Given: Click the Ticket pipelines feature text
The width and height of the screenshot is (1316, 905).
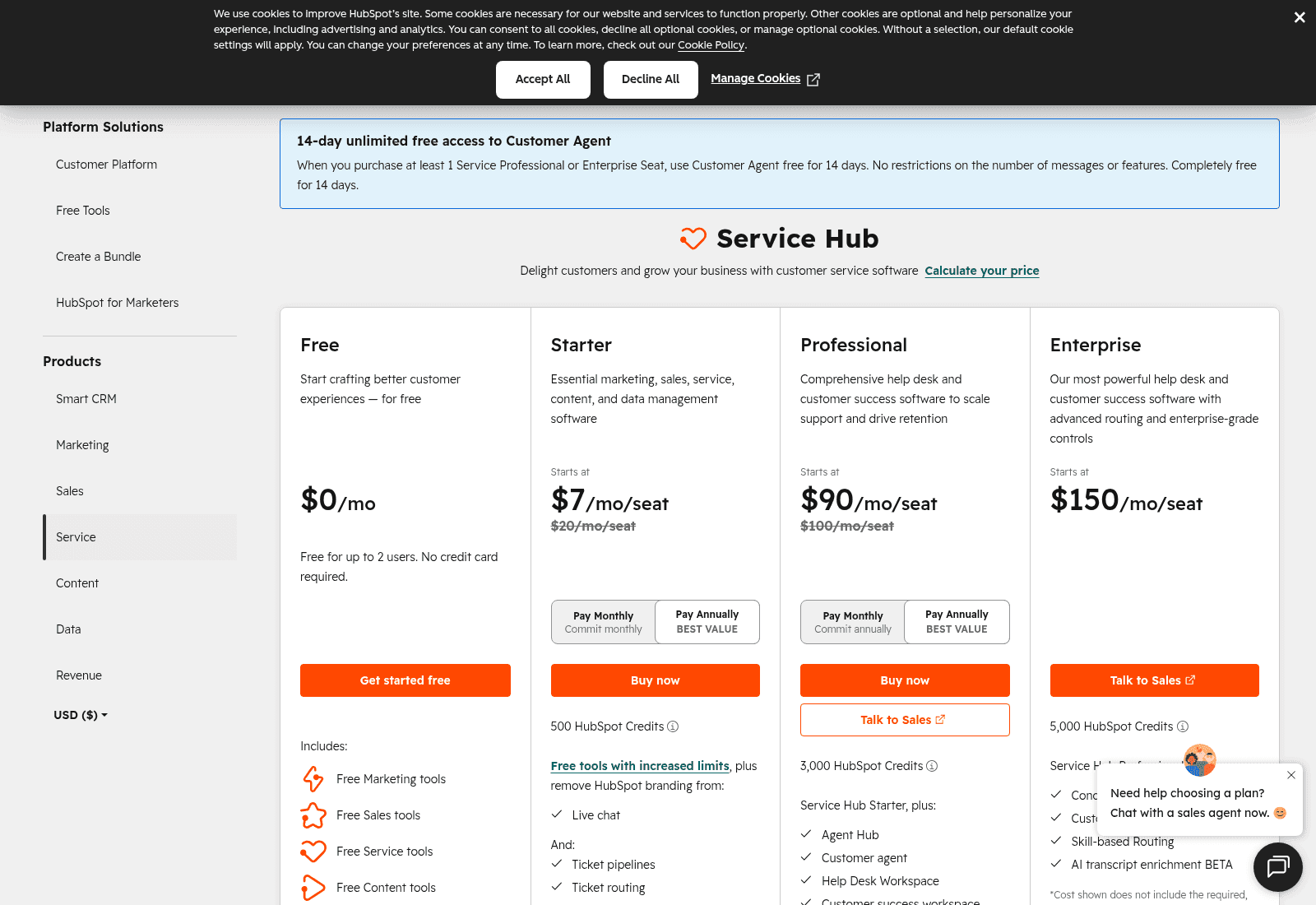Looking at the screenshot, I should point(614,865).
